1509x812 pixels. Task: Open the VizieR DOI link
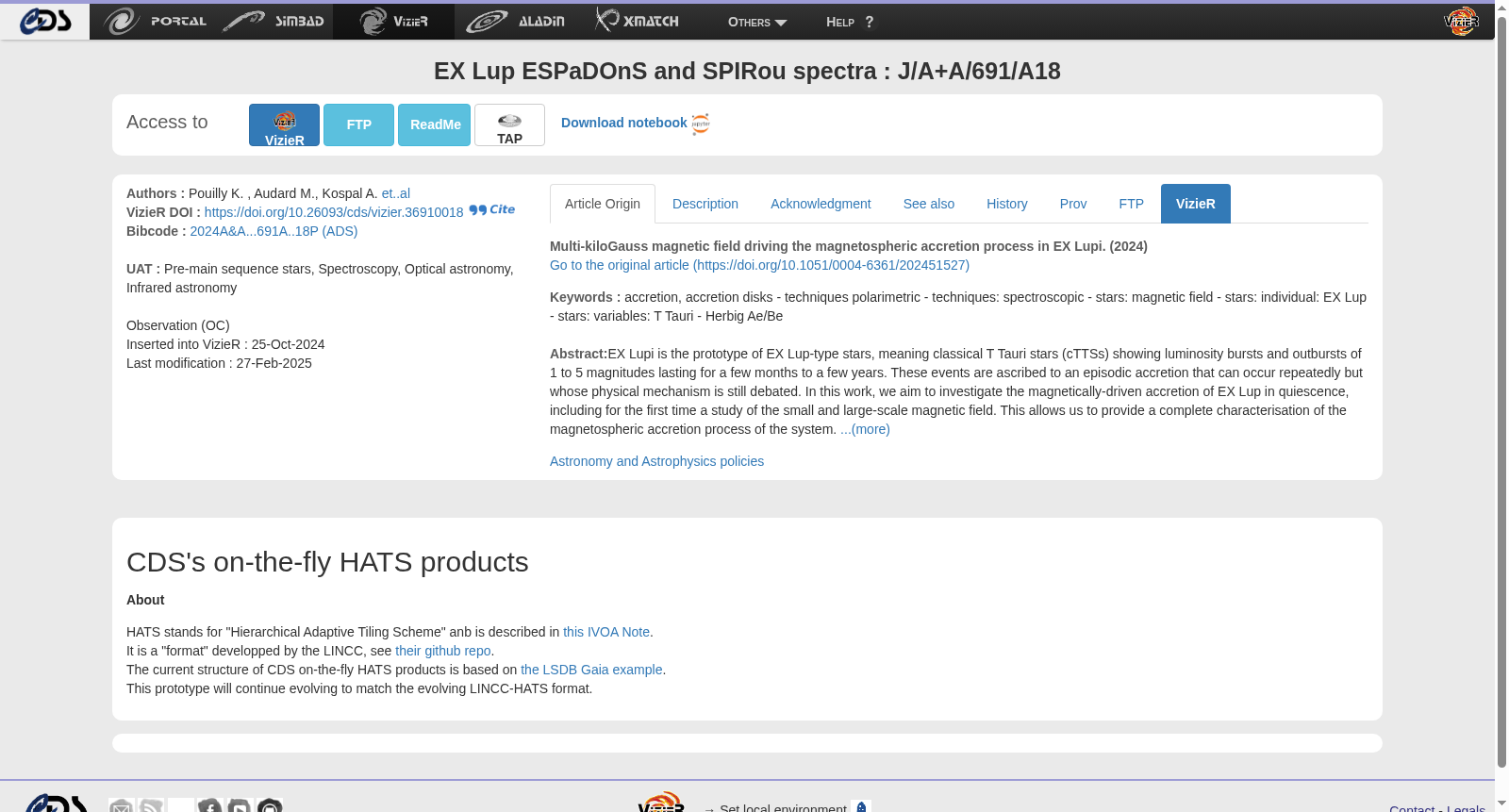334,212
